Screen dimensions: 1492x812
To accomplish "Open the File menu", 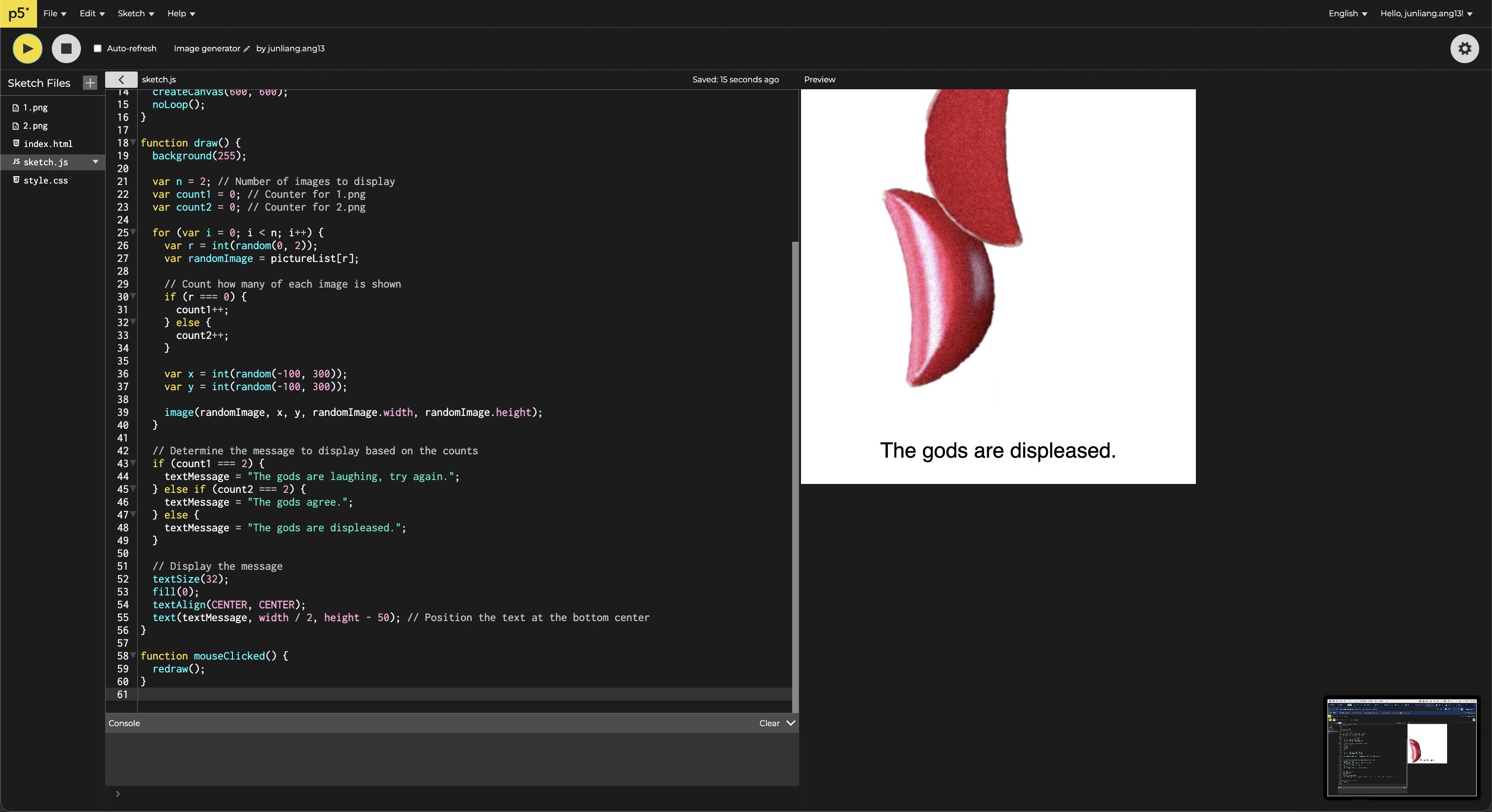I will [54, 13].
